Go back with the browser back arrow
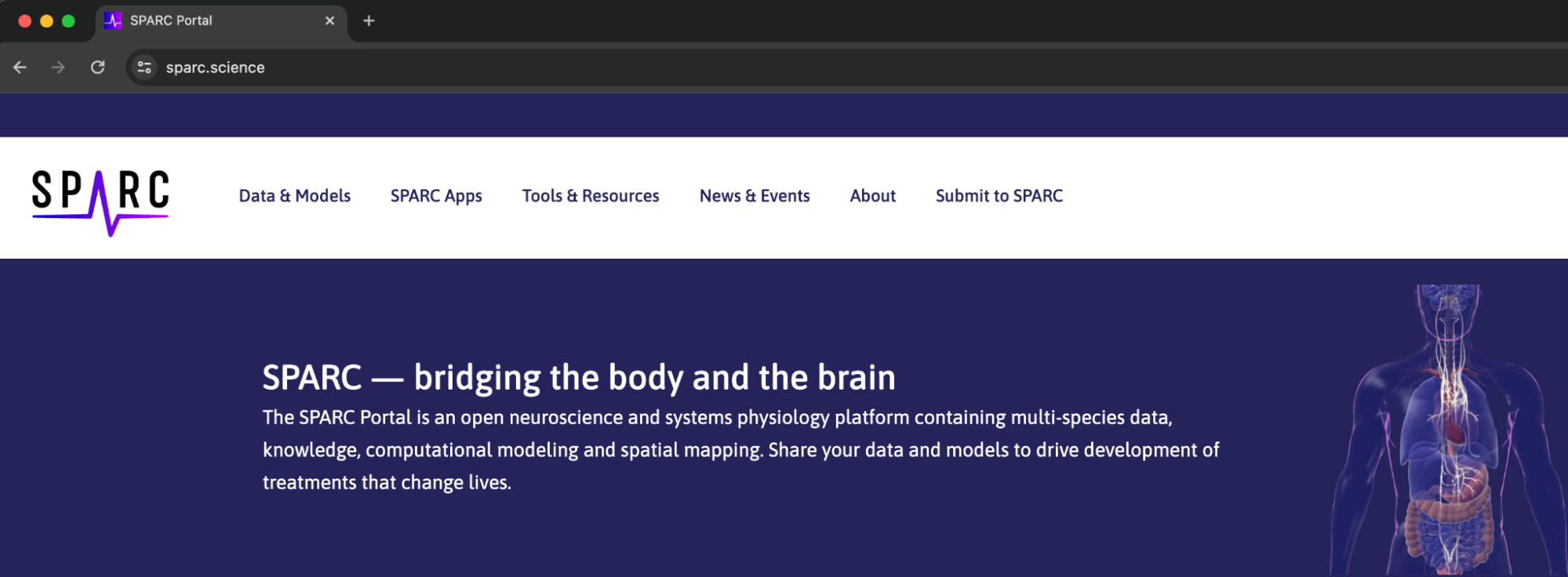This screenshot has width=1568, height=577. 20,67
